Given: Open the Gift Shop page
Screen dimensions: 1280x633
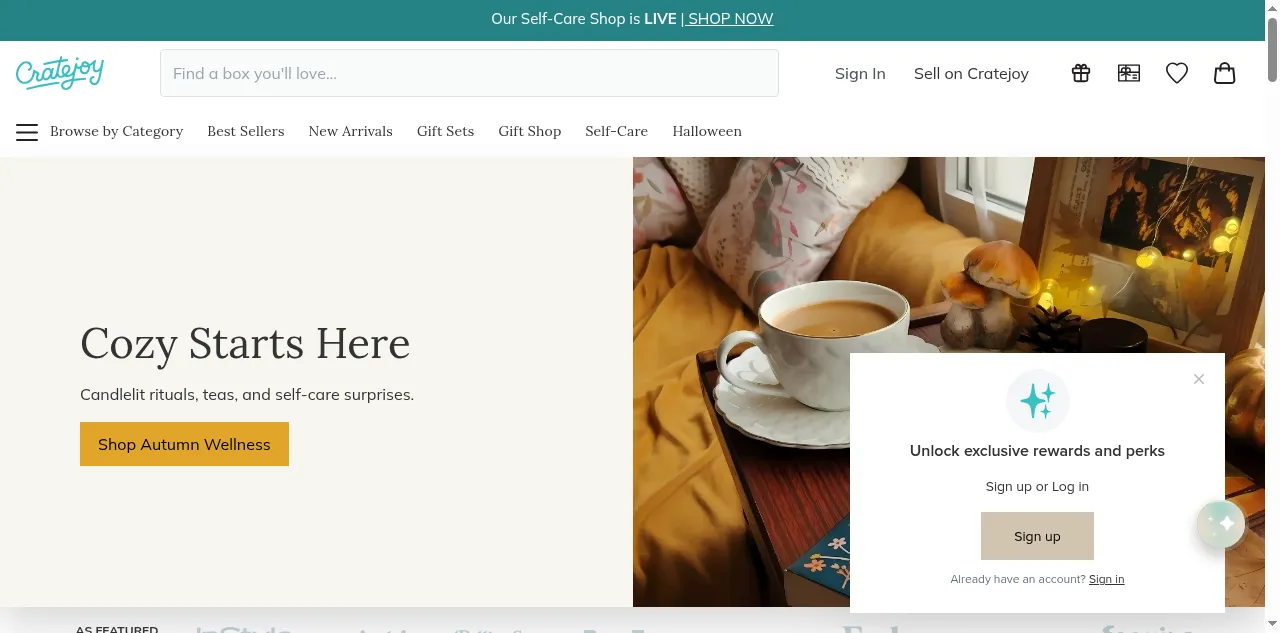Looking at the screenshot, I should 530,131.
